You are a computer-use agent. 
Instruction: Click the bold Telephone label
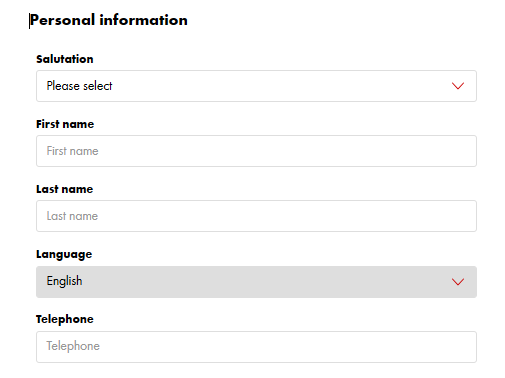point(65,319)
